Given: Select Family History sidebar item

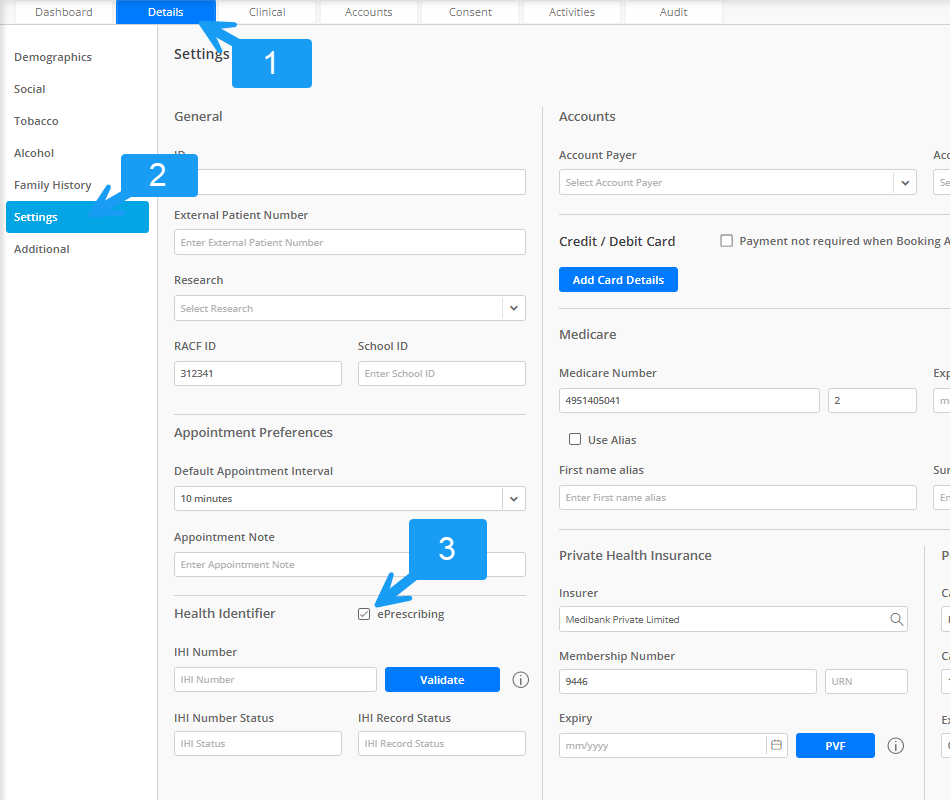Looking at the screenshot, I should point(53,185).
